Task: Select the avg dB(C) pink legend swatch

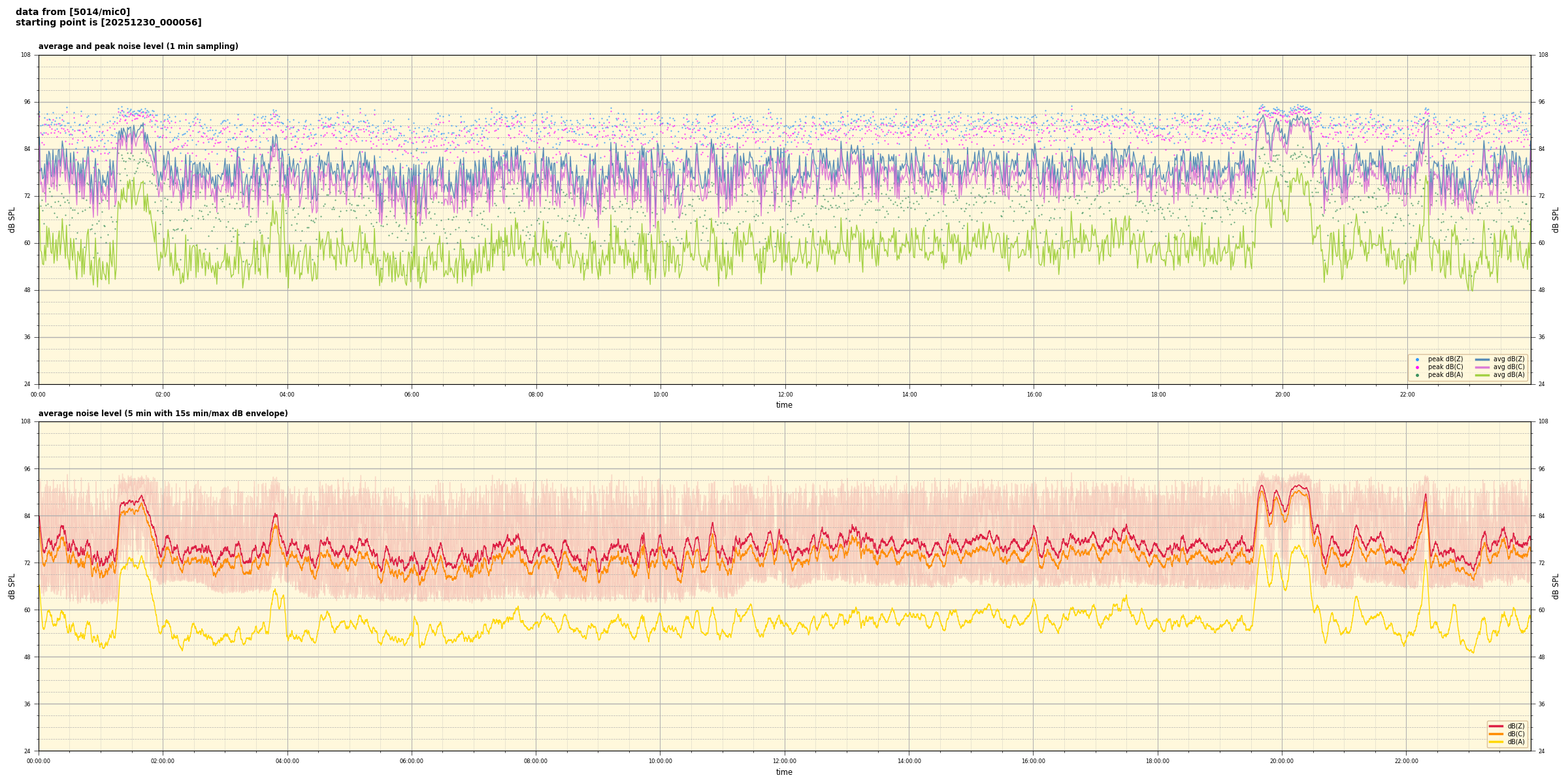Action: pyautogui.click(x=1482, y=367)
